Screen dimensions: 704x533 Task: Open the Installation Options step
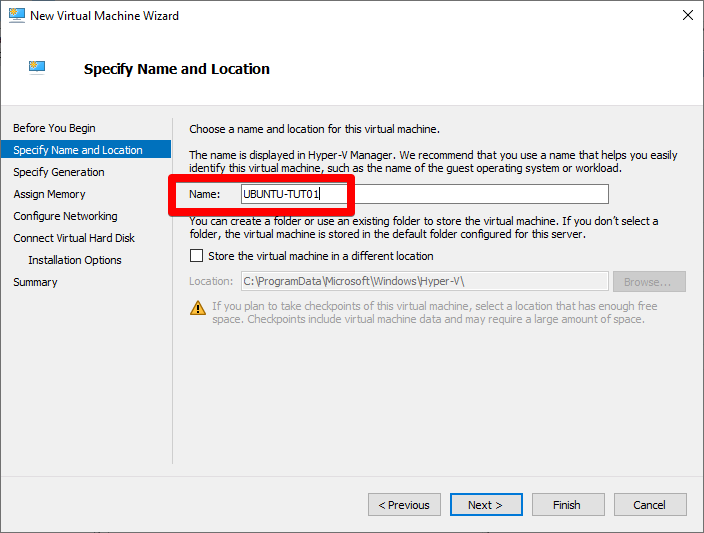click(x=75, y=260)
